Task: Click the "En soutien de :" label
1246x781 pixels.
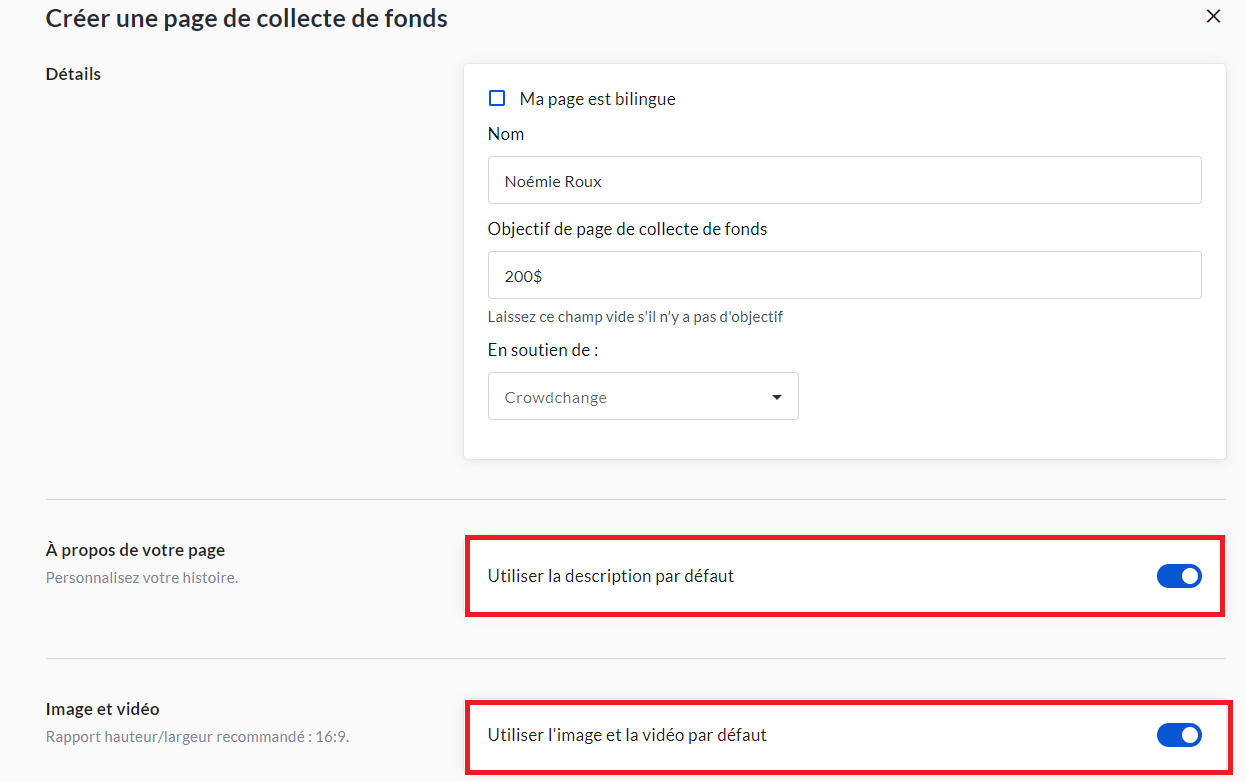Action: click(x=543, y=350)
